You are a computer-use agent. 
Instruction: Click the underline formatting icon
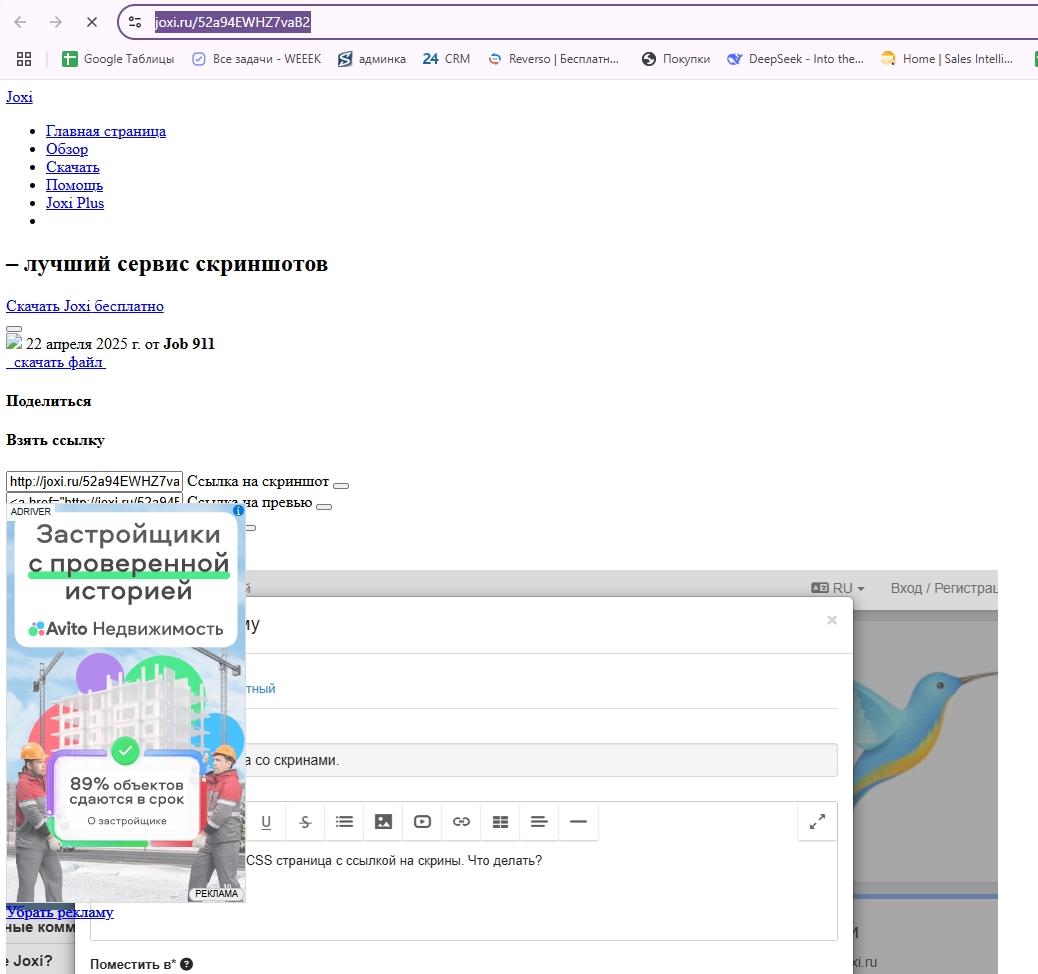click(x=266, y=822)
